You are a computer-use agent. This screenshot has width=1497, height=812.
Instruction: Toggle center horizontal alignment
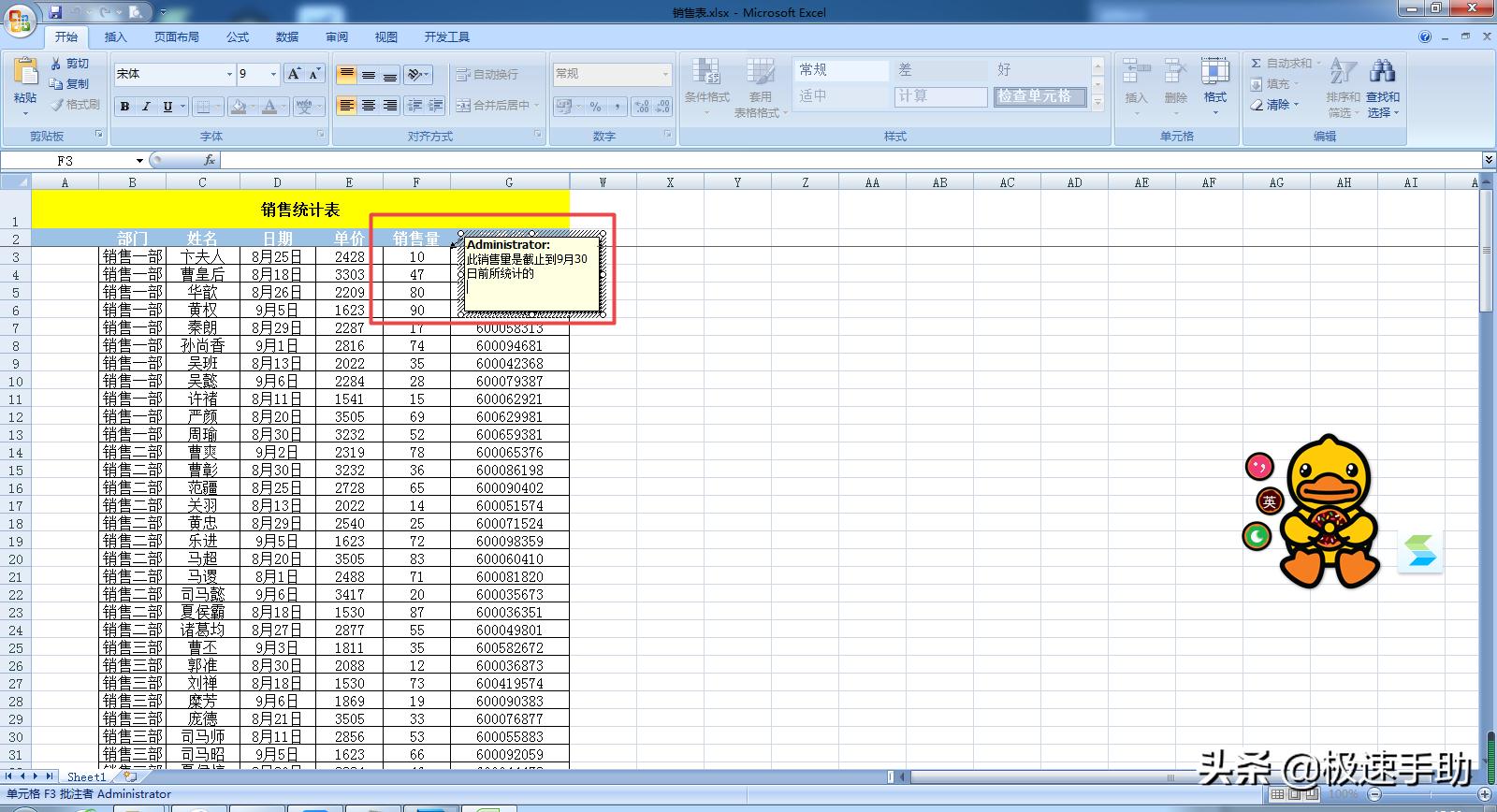[369, 106]
